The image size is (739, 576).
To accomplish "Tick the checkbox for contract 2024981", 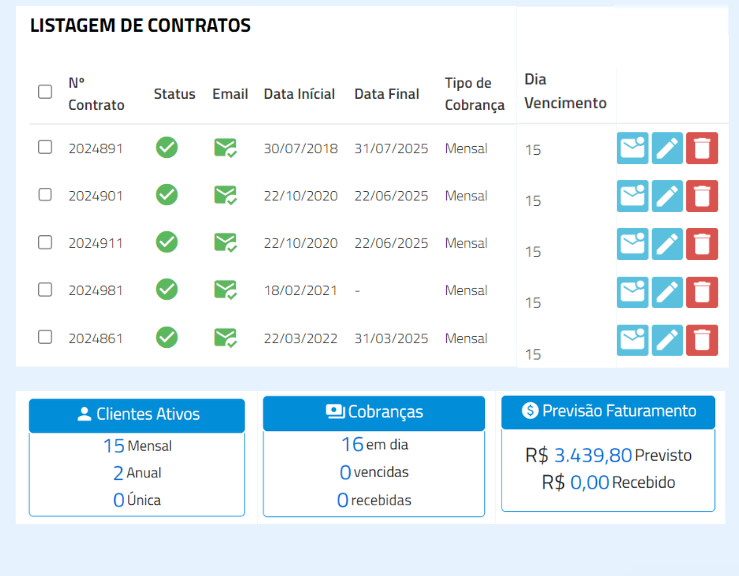I will 45,289.
